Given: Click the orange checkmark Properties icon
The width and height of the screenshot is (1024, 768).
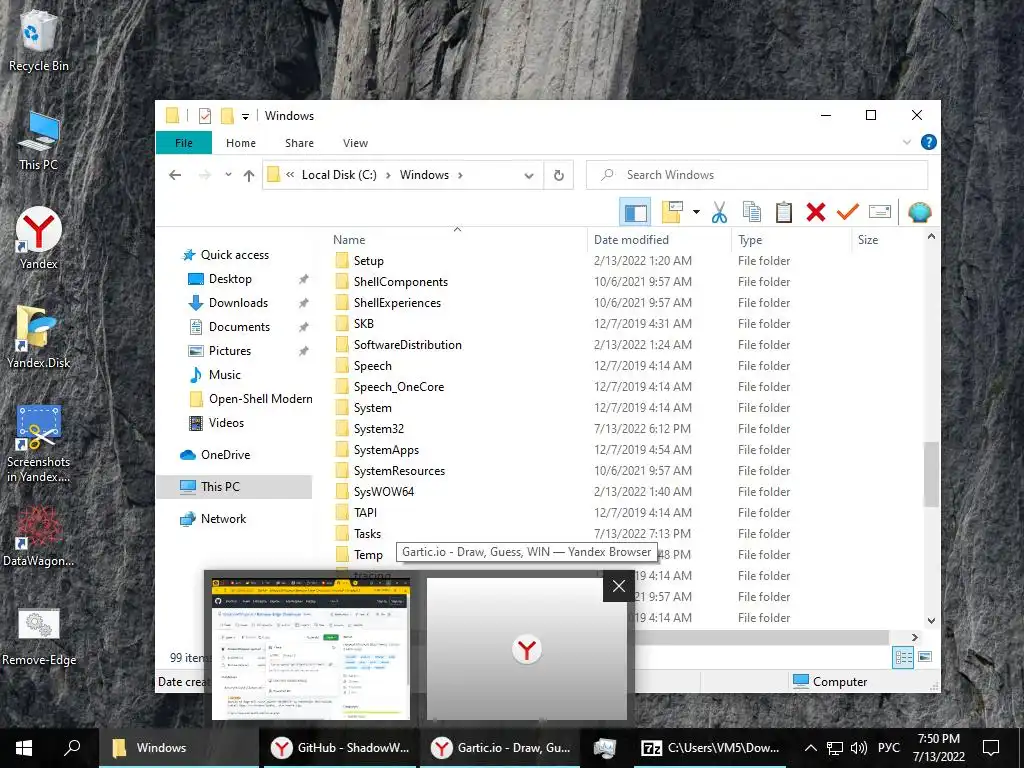Looking at the screenshot, I should pos(848,212).
